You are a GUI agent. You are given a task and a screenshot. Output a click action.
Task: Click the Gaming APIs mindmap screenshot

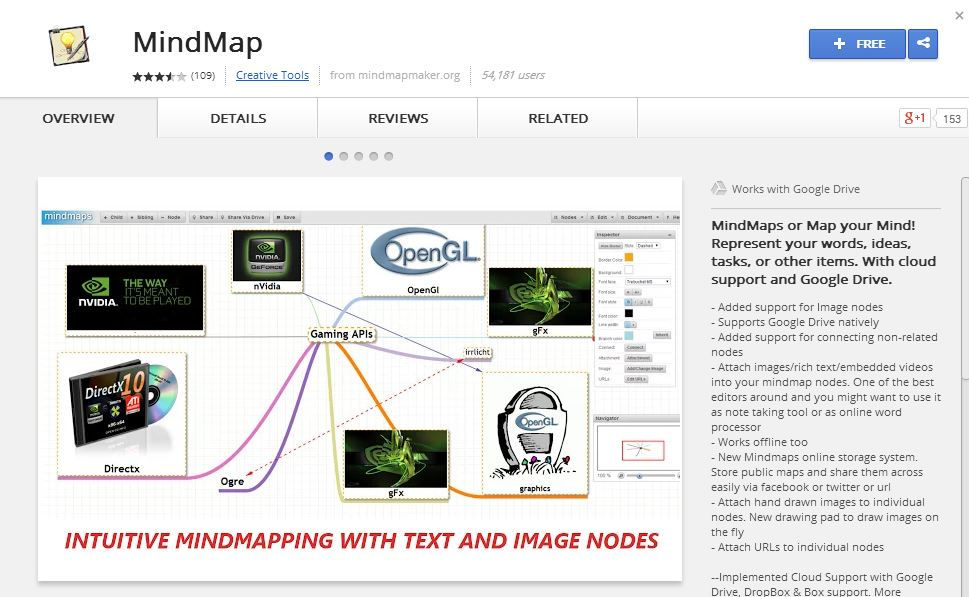coord(360,379)
